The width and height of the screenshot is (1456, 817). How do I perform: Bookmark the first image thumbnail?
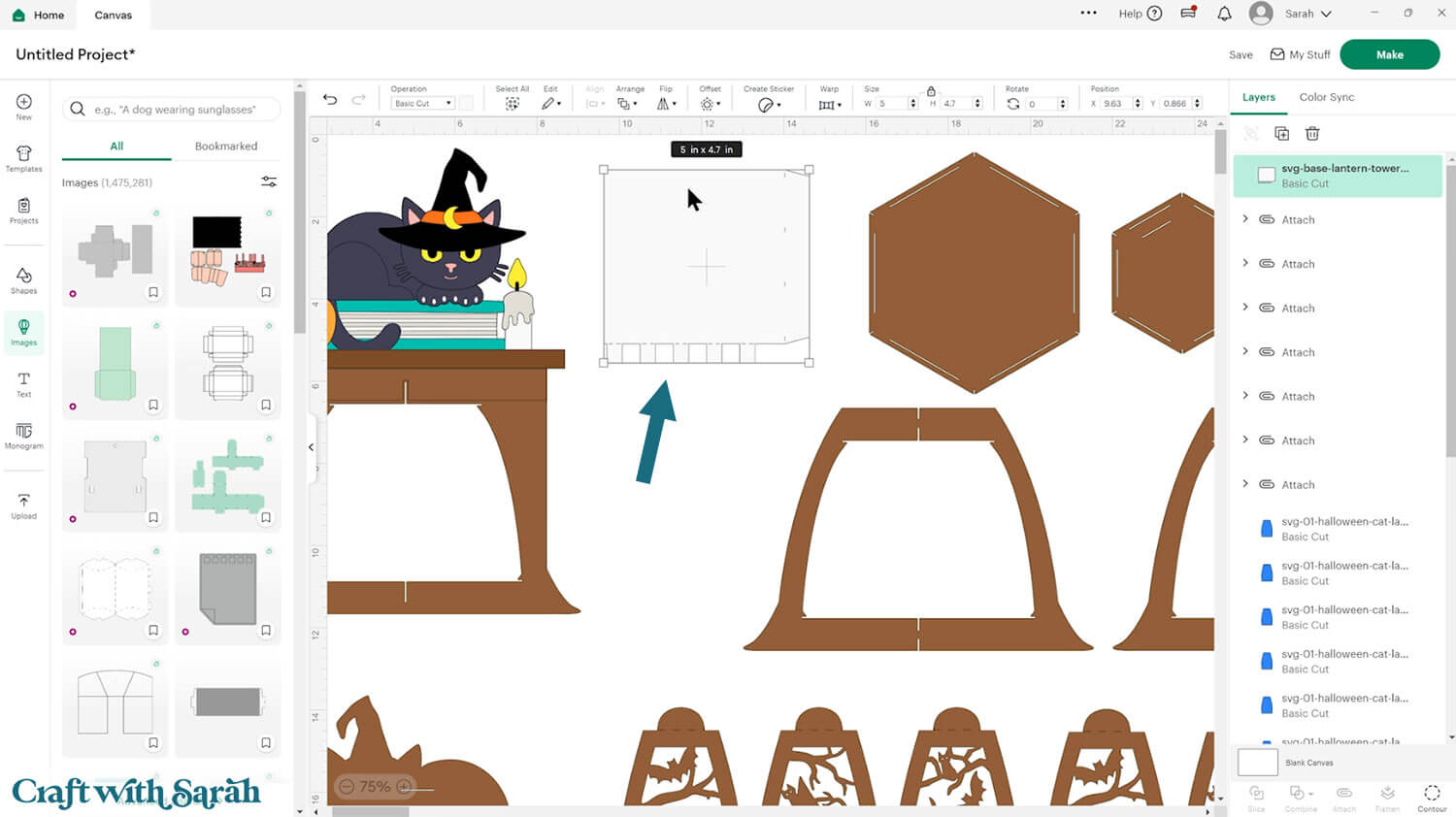click(x=153, y=292)
